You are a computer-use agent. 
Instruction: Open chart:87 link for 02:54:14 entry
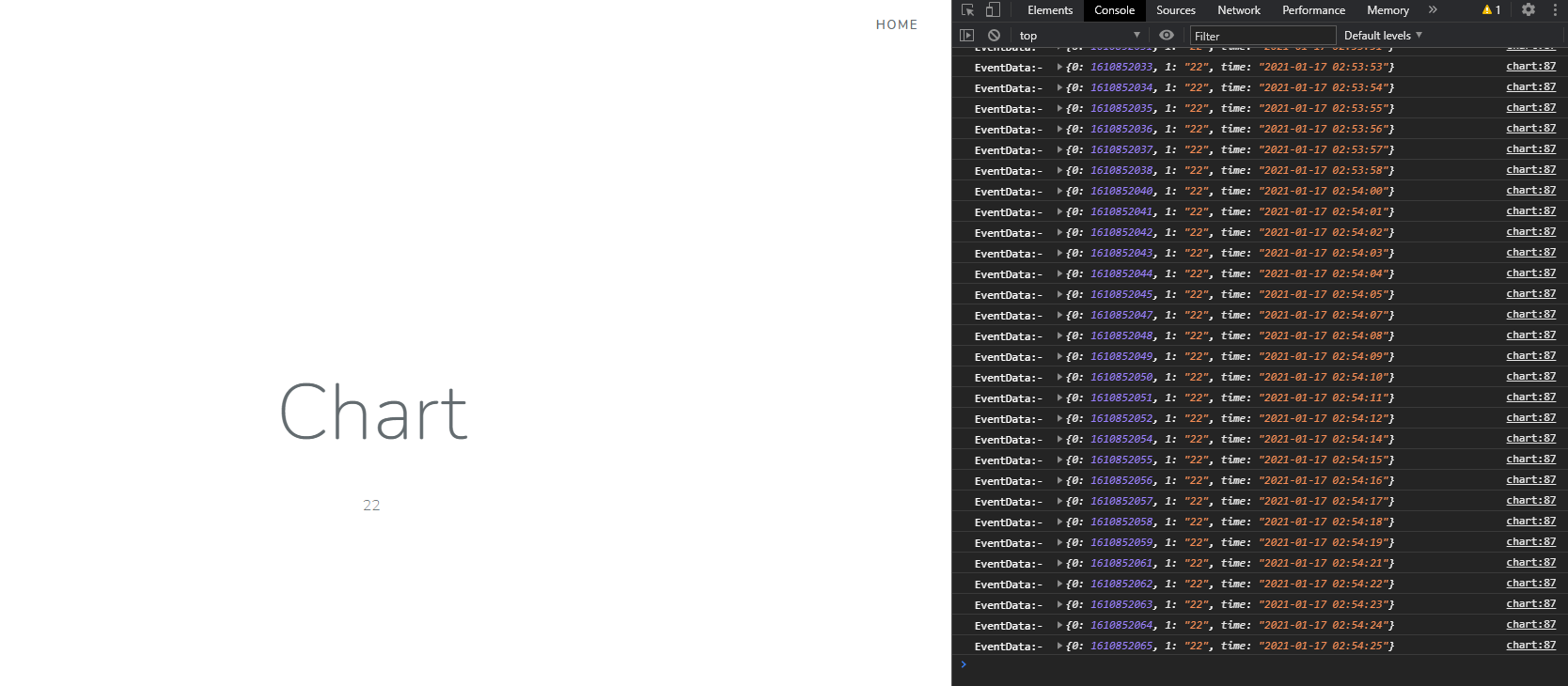point(1530,439)
